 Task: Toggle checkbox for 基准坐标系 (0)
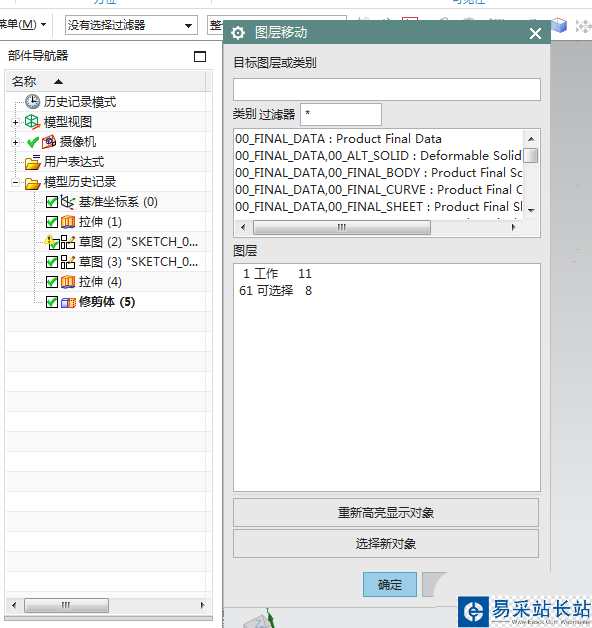click(x=52, y=202)
